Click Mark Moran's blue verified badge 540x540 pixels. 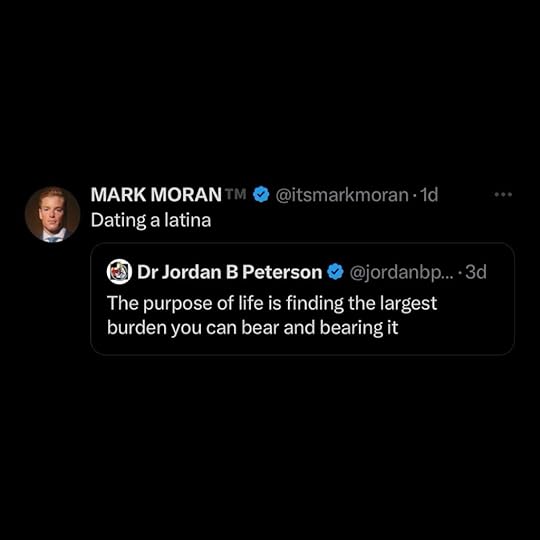click(261, 195)
